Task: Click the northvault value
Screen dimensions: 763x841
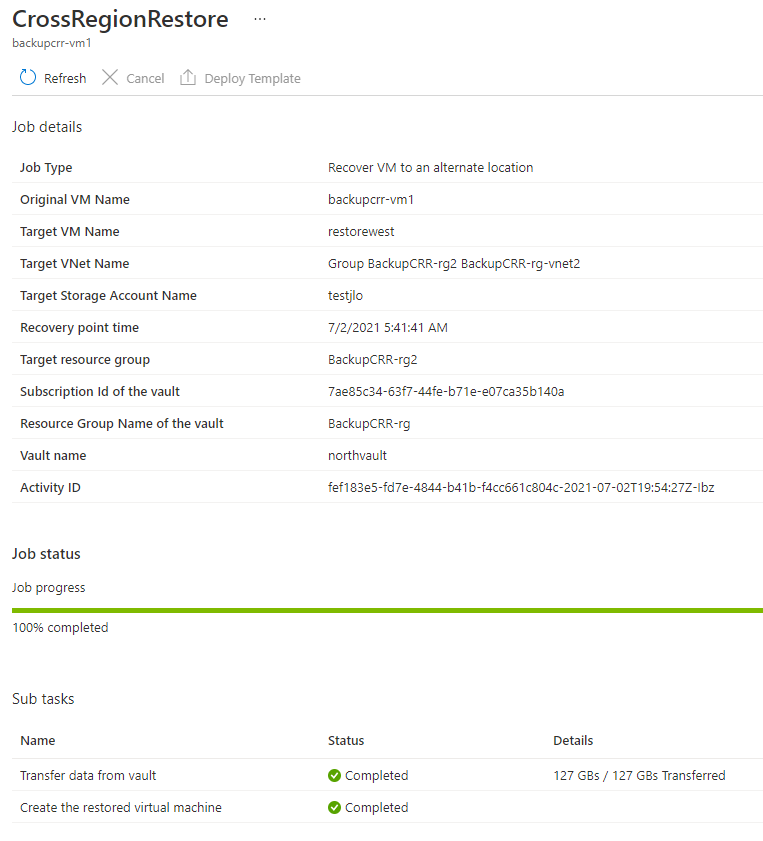Action: pos(357,456)
